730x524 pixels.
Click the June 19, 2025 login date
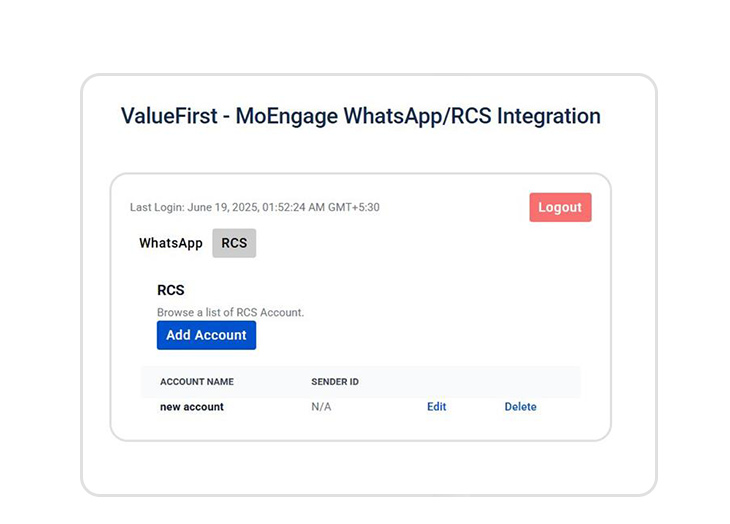point(223,208)
